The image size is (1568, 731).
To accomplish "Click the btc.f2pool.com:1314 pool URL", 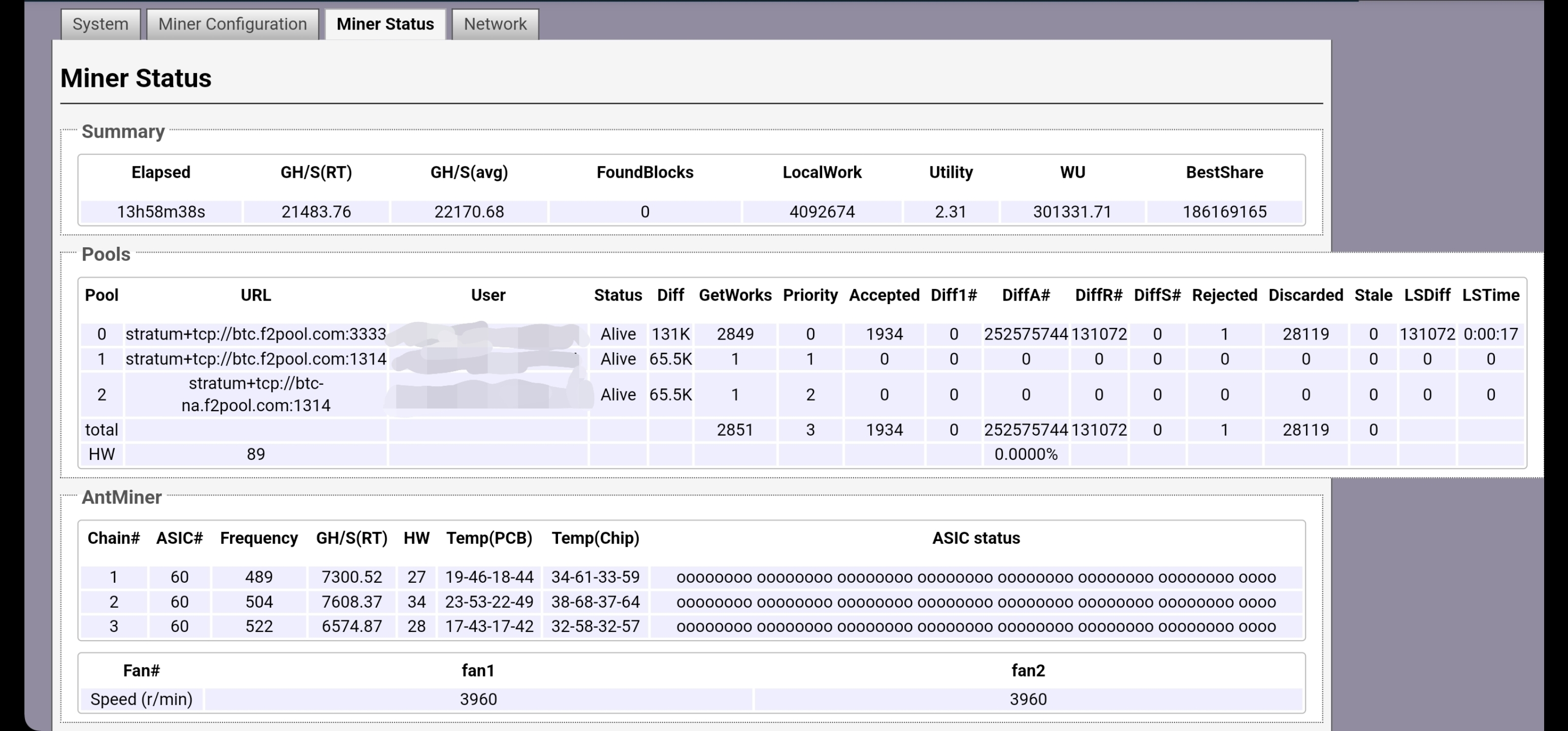I will (x=255, y=359).
